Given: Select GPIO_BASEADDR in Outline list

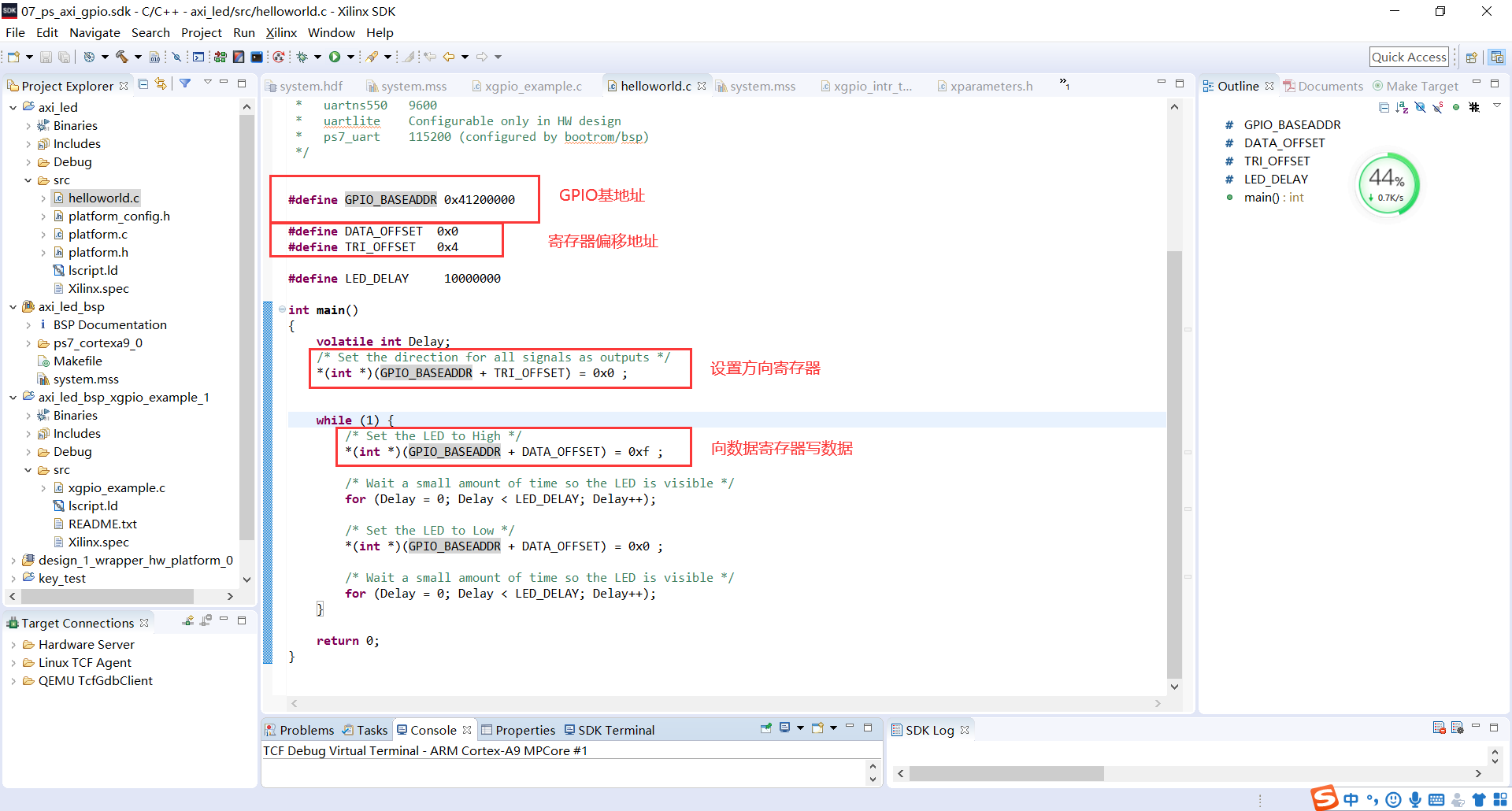Looking at the screenshot, I should click(1291, 124).
